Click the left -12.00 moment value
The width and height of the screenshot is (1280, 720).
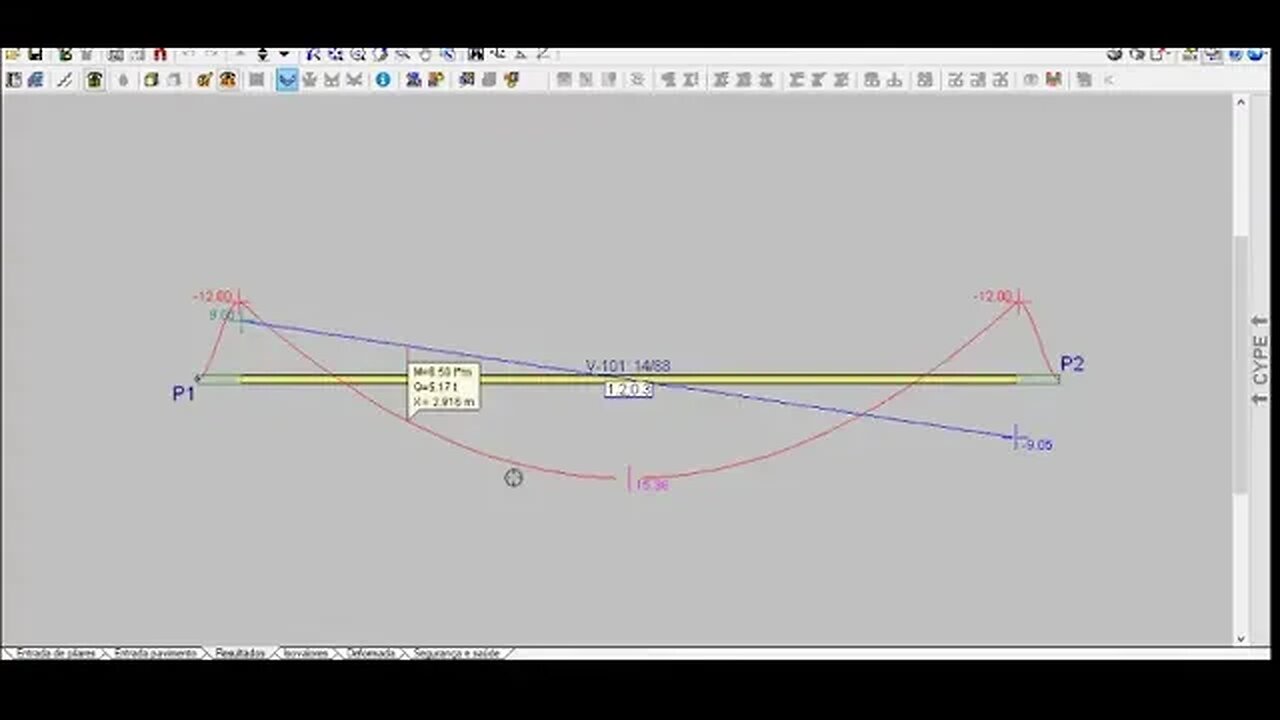tap(212, 297)
